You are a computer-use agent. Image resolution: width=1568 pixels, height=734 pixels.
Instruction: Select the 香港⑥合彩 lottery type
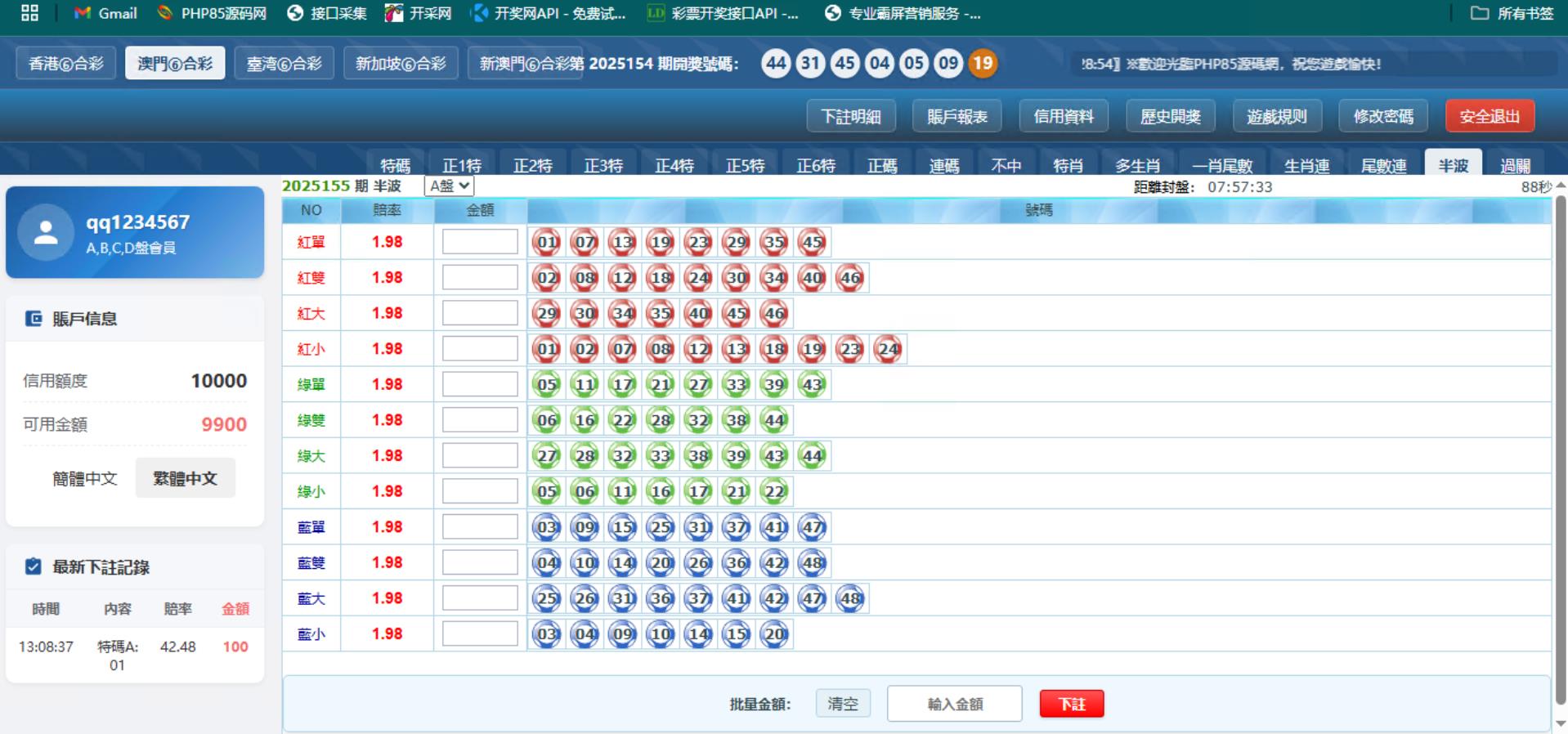click(66, 64)
